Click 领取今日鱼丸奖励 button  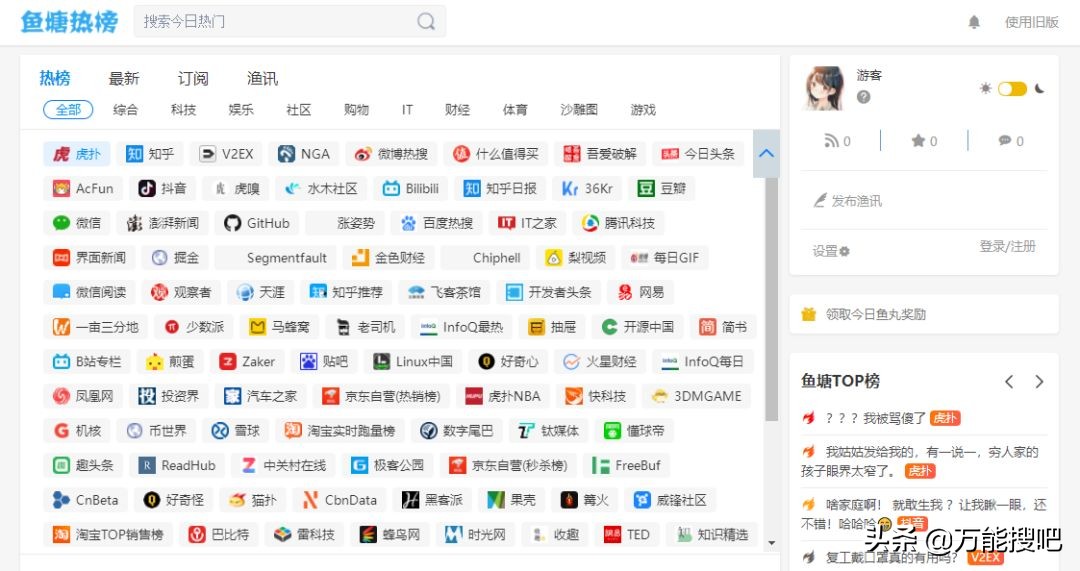click(924, 314)
